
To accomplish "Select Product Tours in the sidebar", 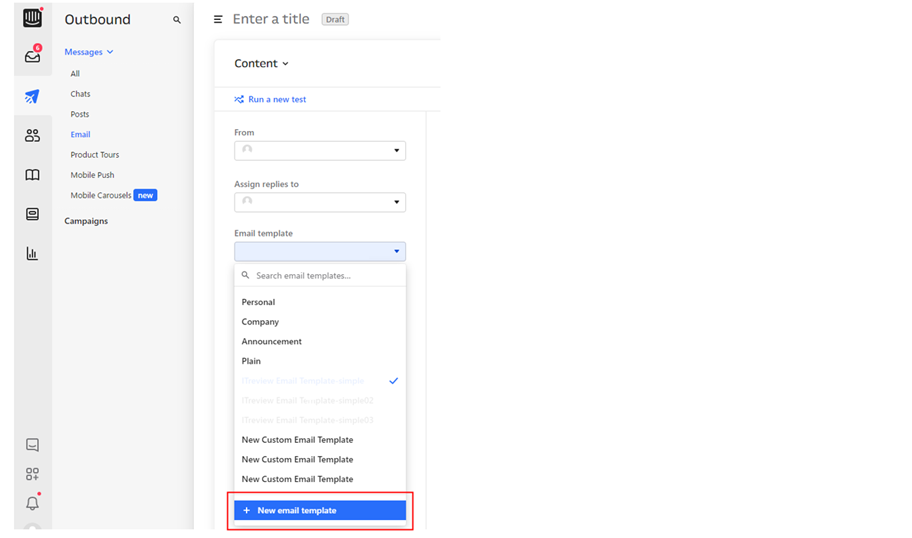I will pyautogui.click(x=95, y=155).
